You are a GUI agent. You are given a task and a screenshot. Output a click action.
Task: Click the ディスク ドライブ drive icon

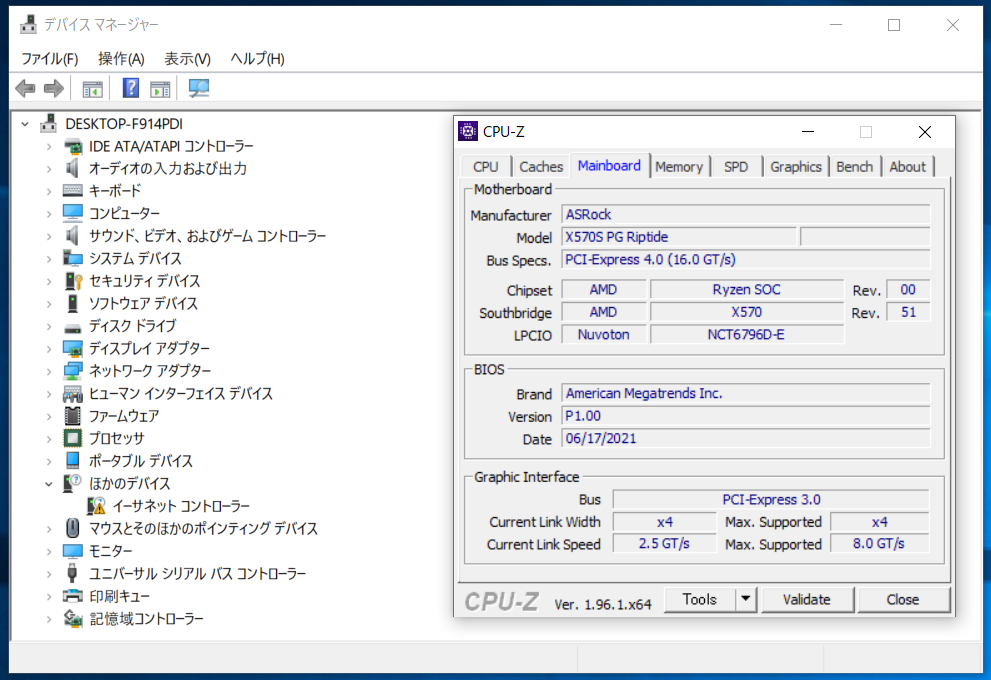click(x=73, y=327)
